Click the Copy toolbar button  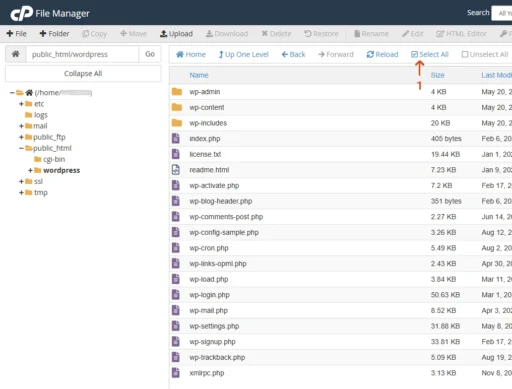(94, 34)
